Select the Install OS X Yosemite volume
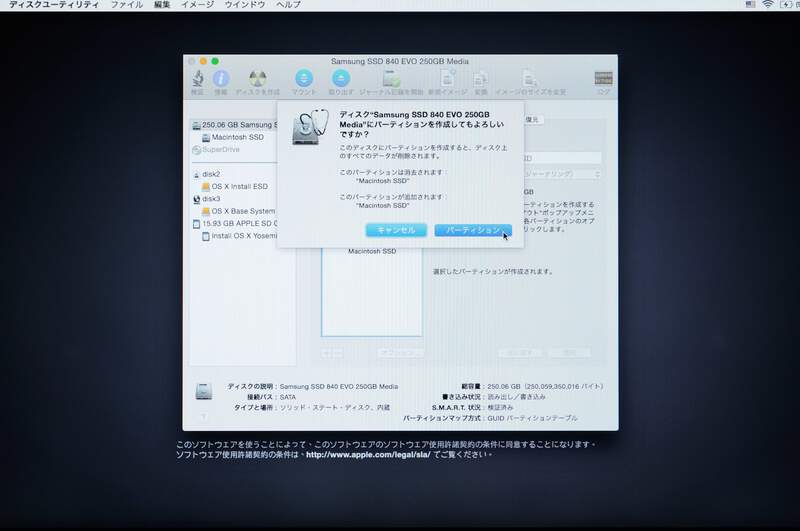The image size is (800, 531). [x=240, y=236]
